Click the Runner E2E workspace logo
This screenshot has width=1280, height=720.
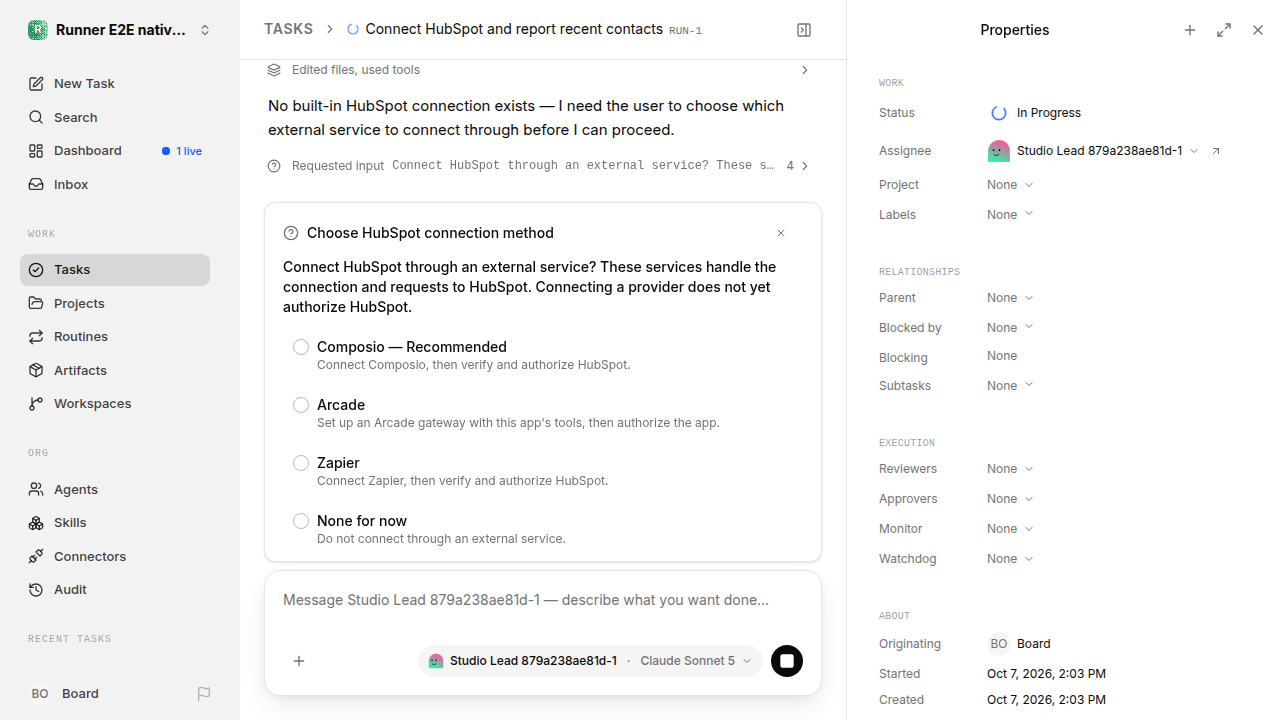tap(38, 30)
